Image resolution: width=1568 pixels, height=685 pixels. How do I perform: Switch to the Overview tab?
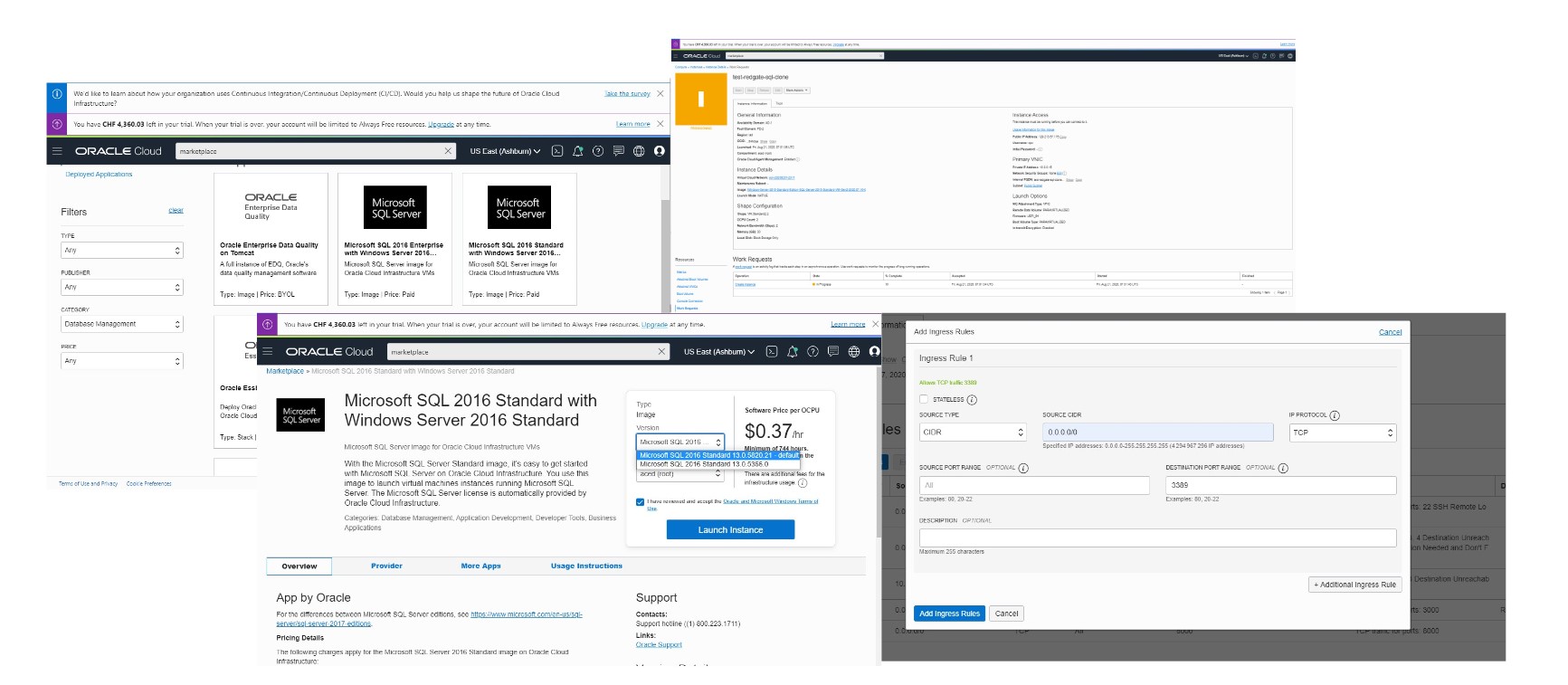pos(299,566)
